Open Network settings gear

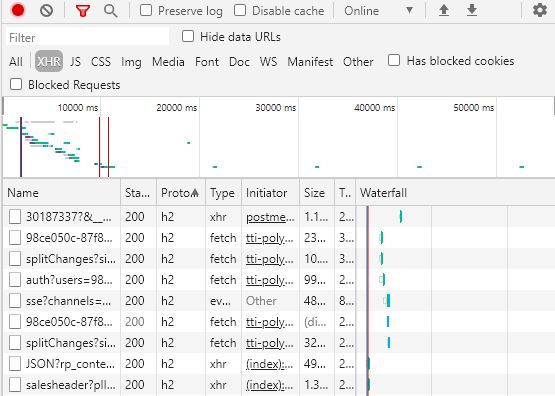[x=540, y=10]
